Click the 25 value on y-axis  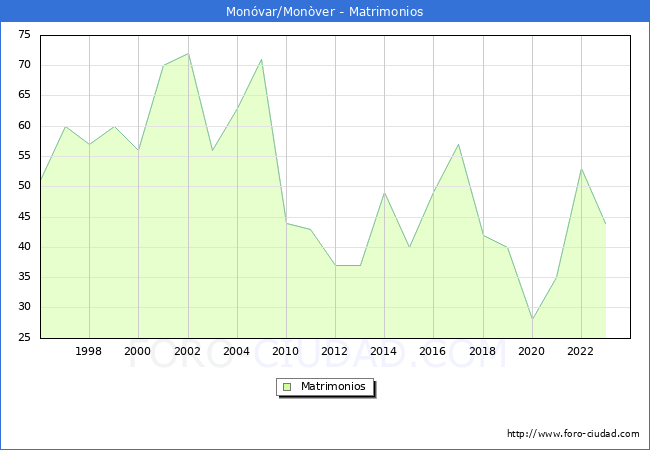(24, 338)
